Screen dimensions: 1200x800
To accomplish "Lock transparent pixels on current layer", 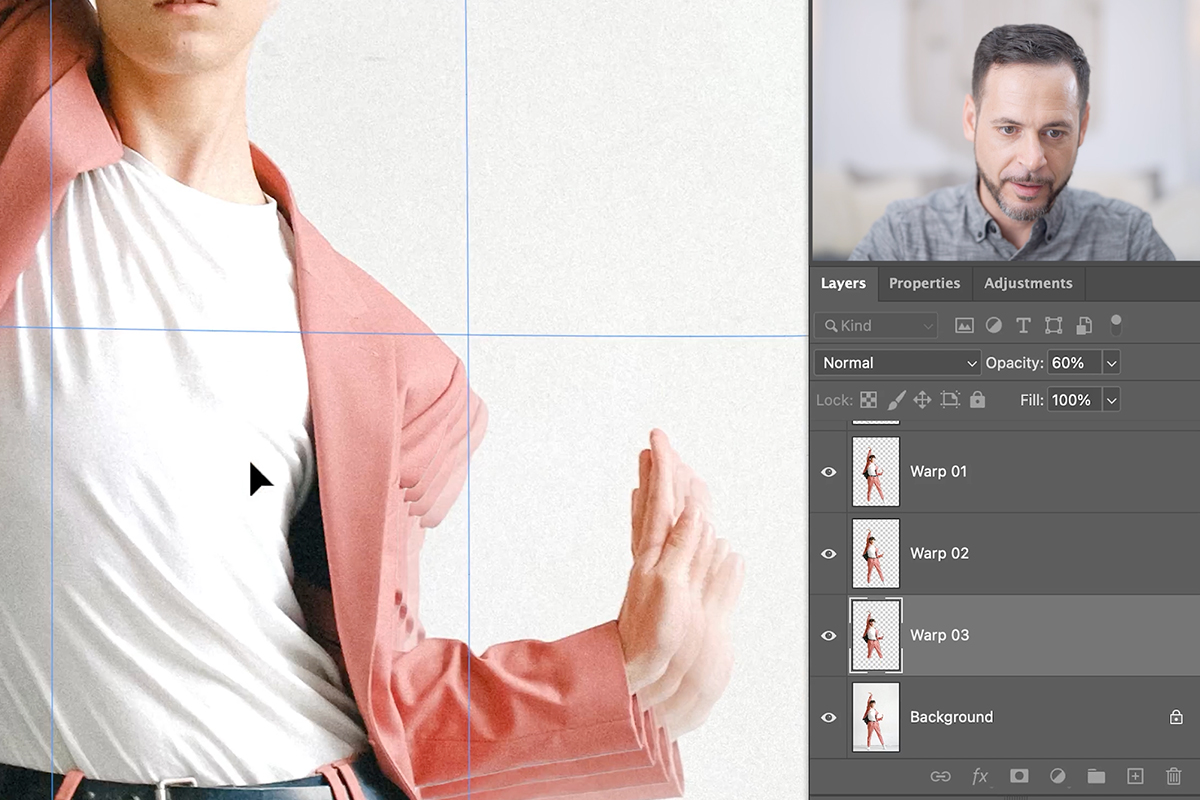I will tap(868, 399).
